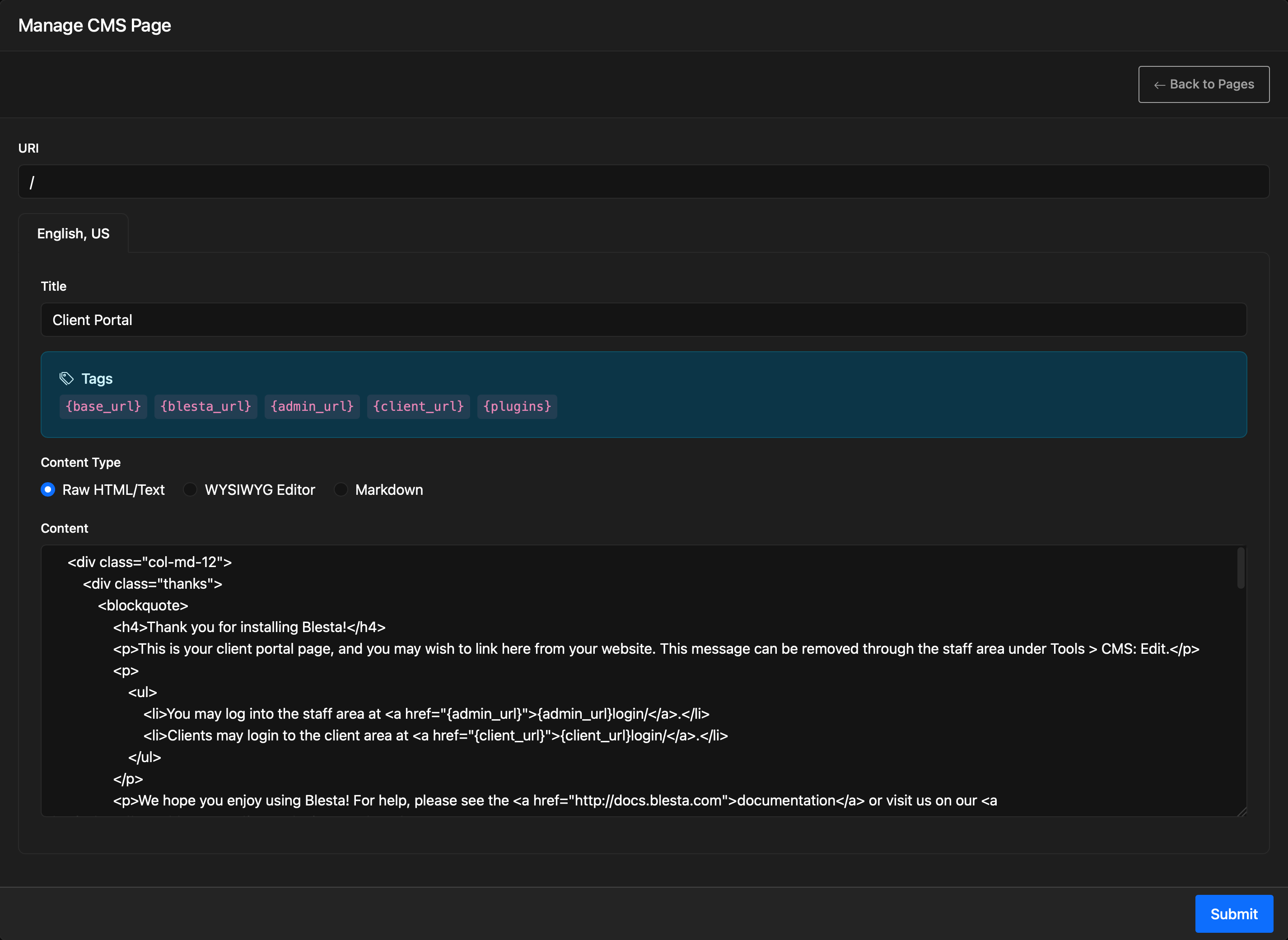The width and height of the screenshot is (1288, 940).
Task: Click the URI field label
Action: pos(28,148)
